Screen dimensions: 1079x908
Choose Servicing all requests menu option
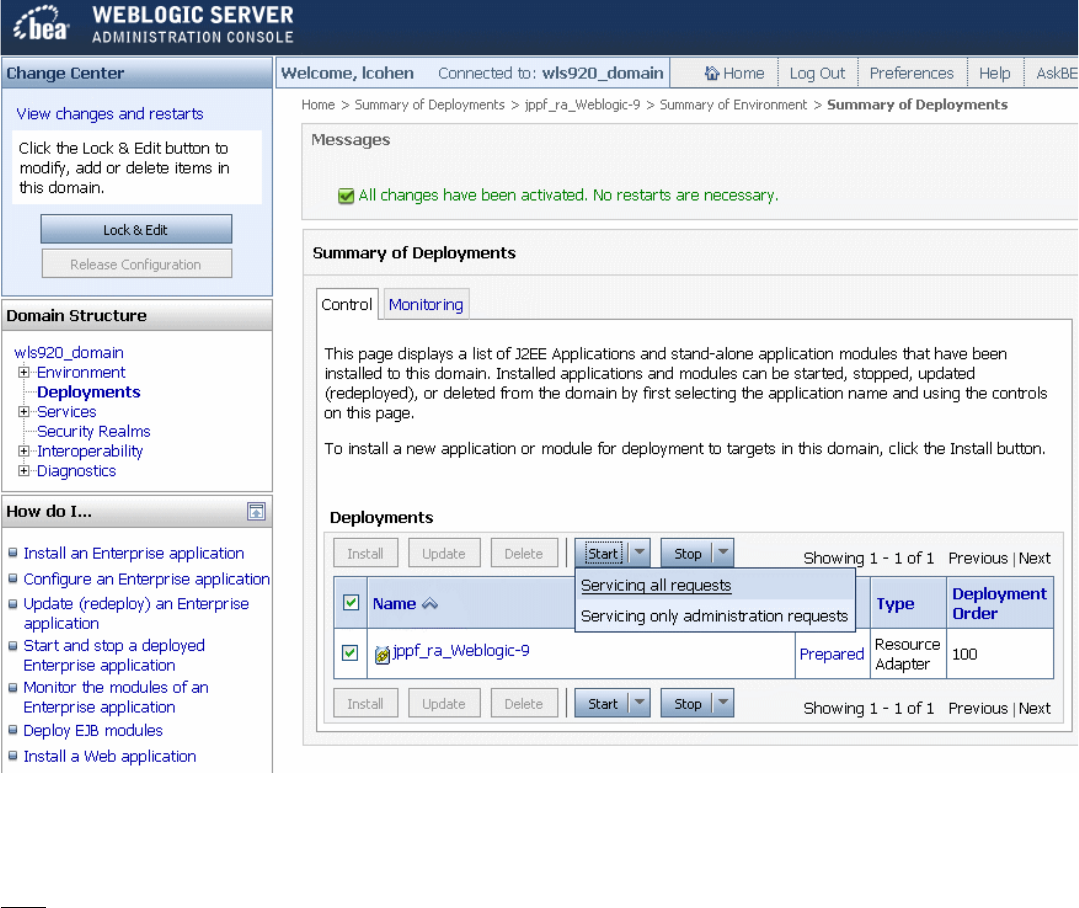[655, 585]
